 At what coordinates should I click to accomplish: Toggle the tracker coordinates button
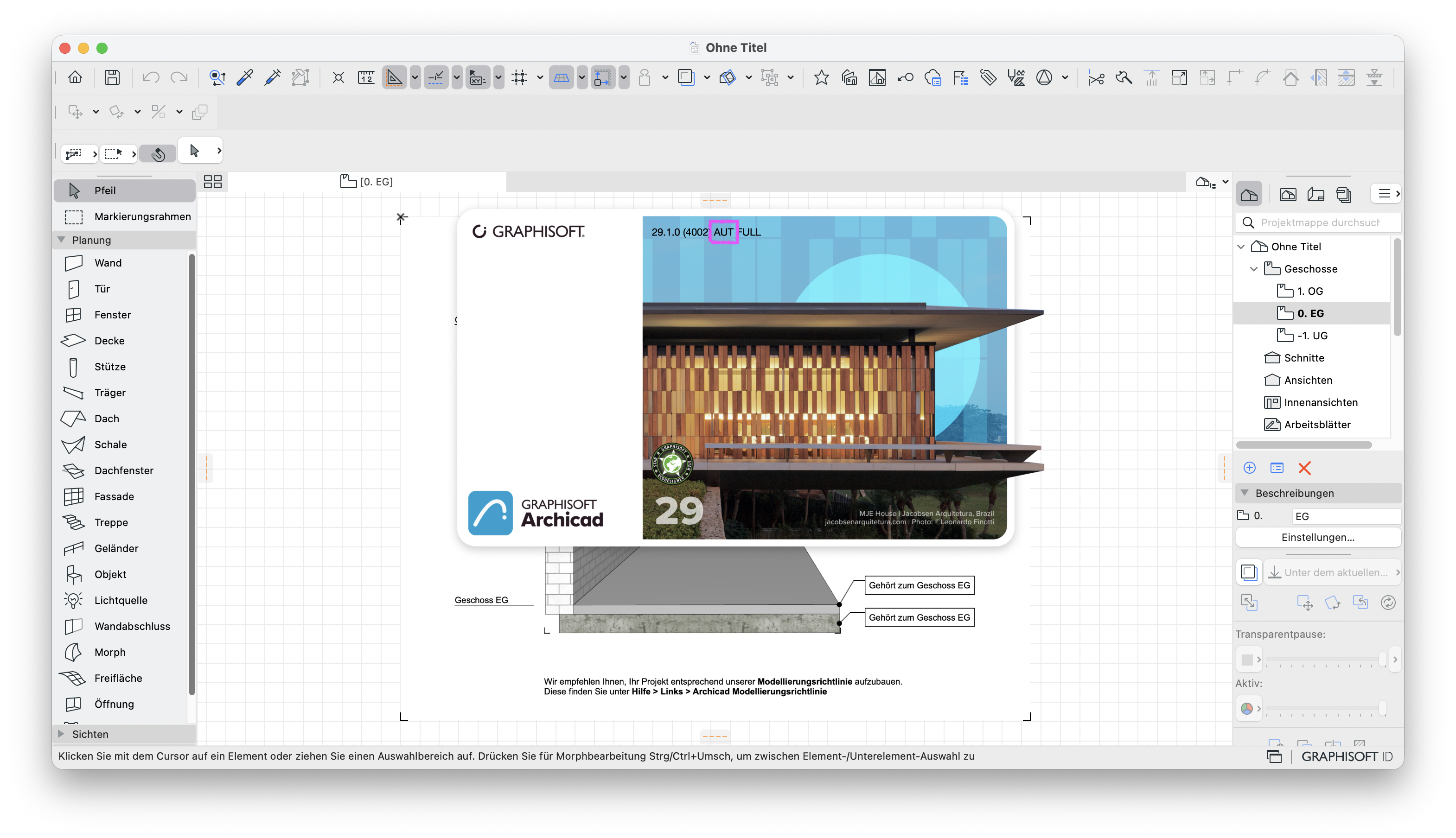coord(478,77)
